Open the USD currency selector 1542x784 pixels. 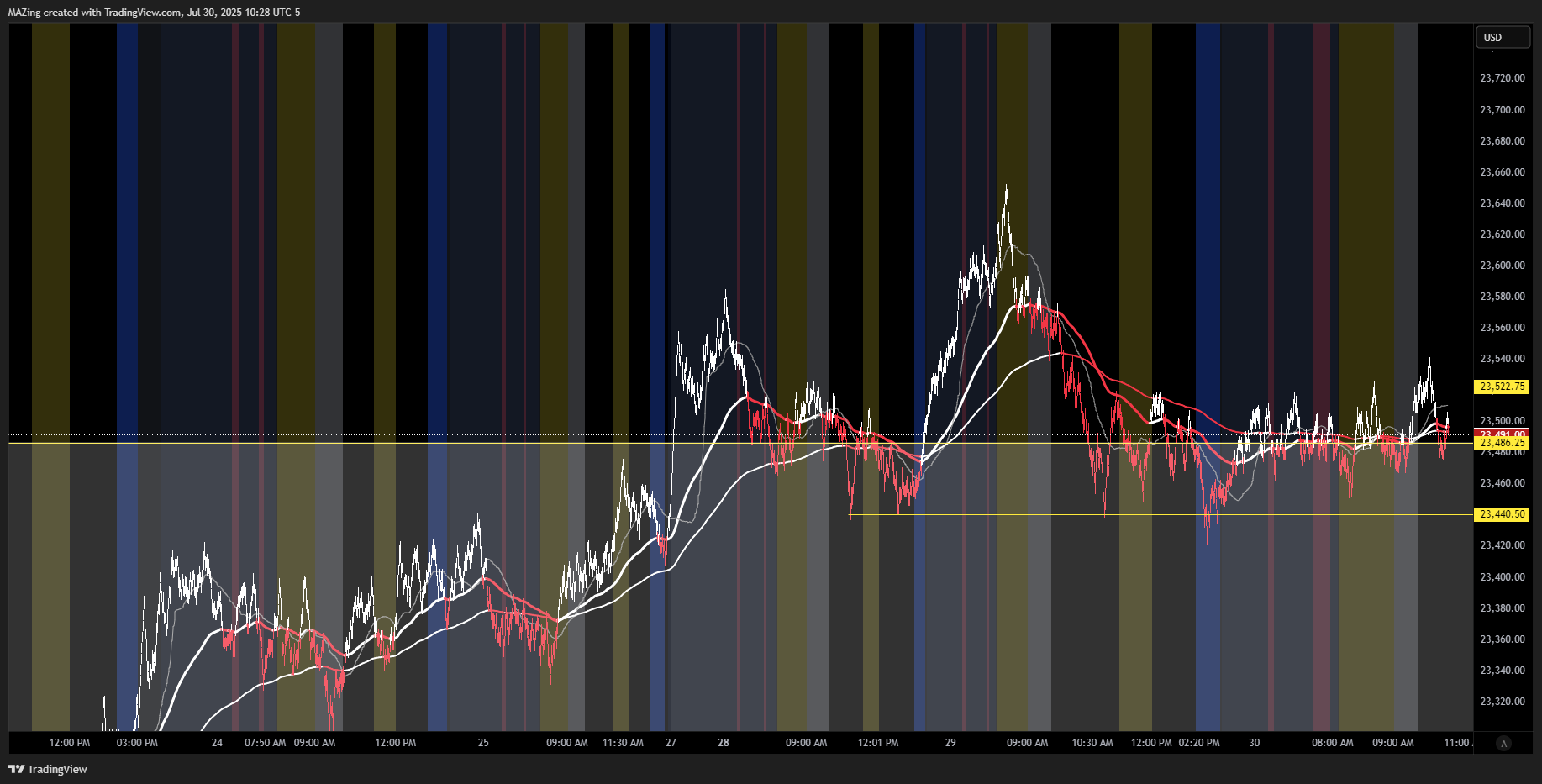(1503, 37)
